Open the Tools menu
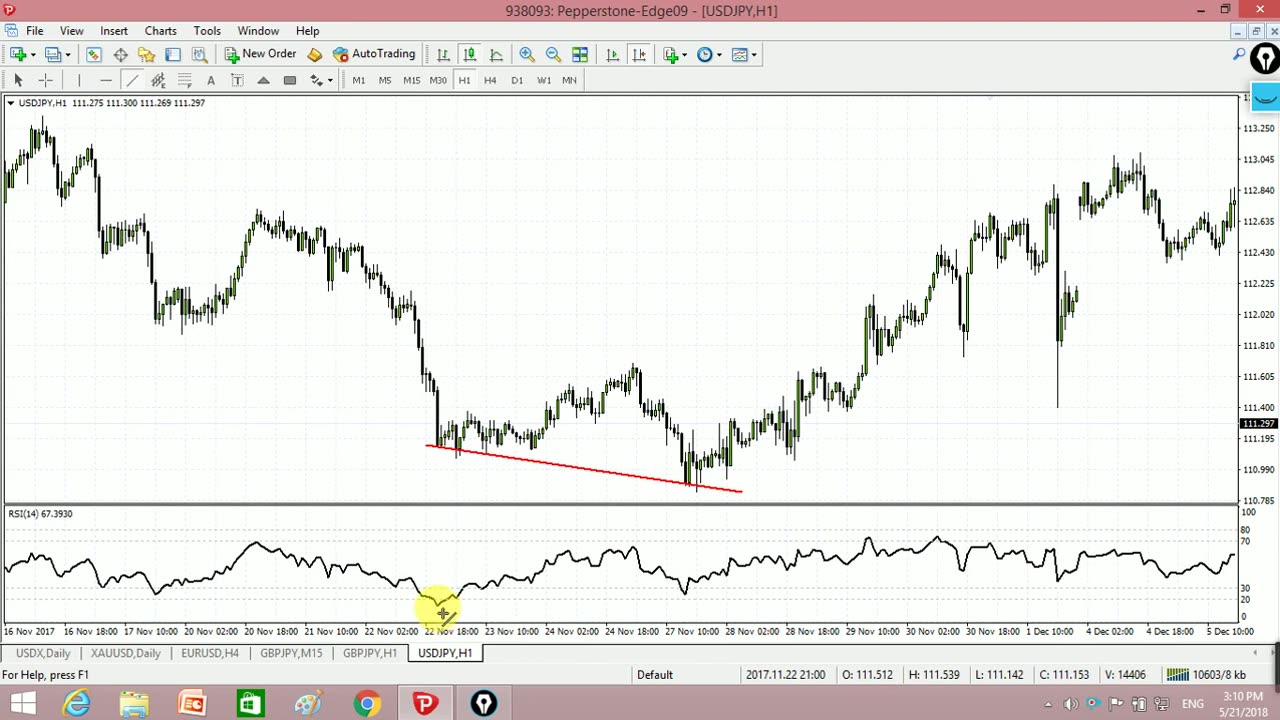 (207, 31)
